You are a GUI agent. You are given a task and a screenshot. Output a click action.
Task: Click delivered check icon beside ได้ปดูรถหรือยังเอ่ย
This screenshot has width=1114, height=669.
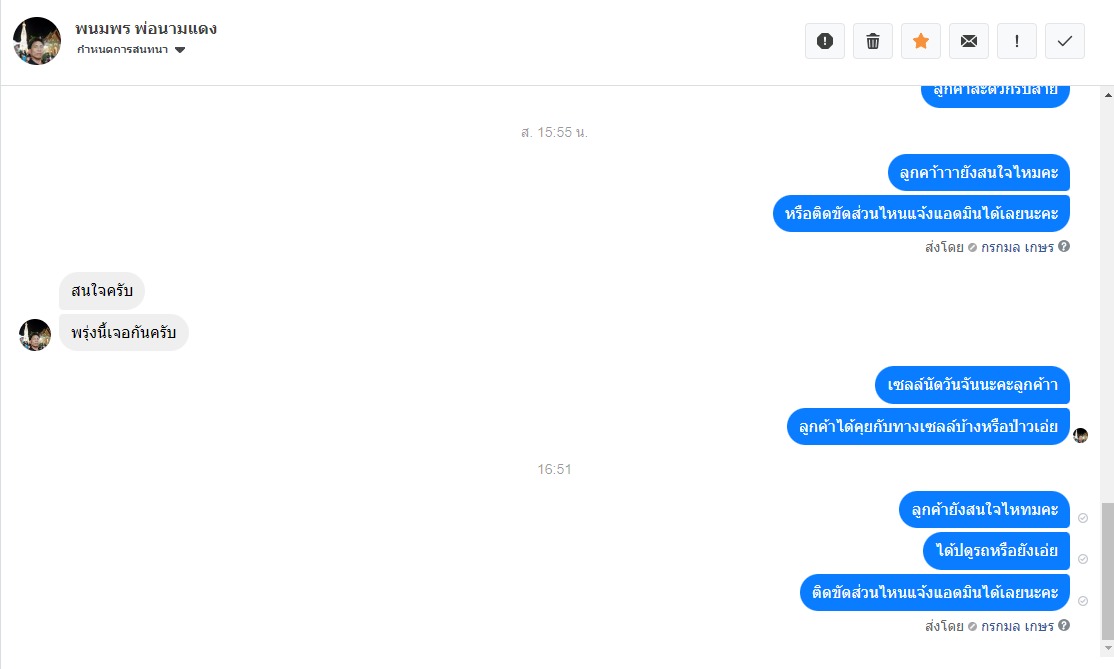click(1083, 559)
